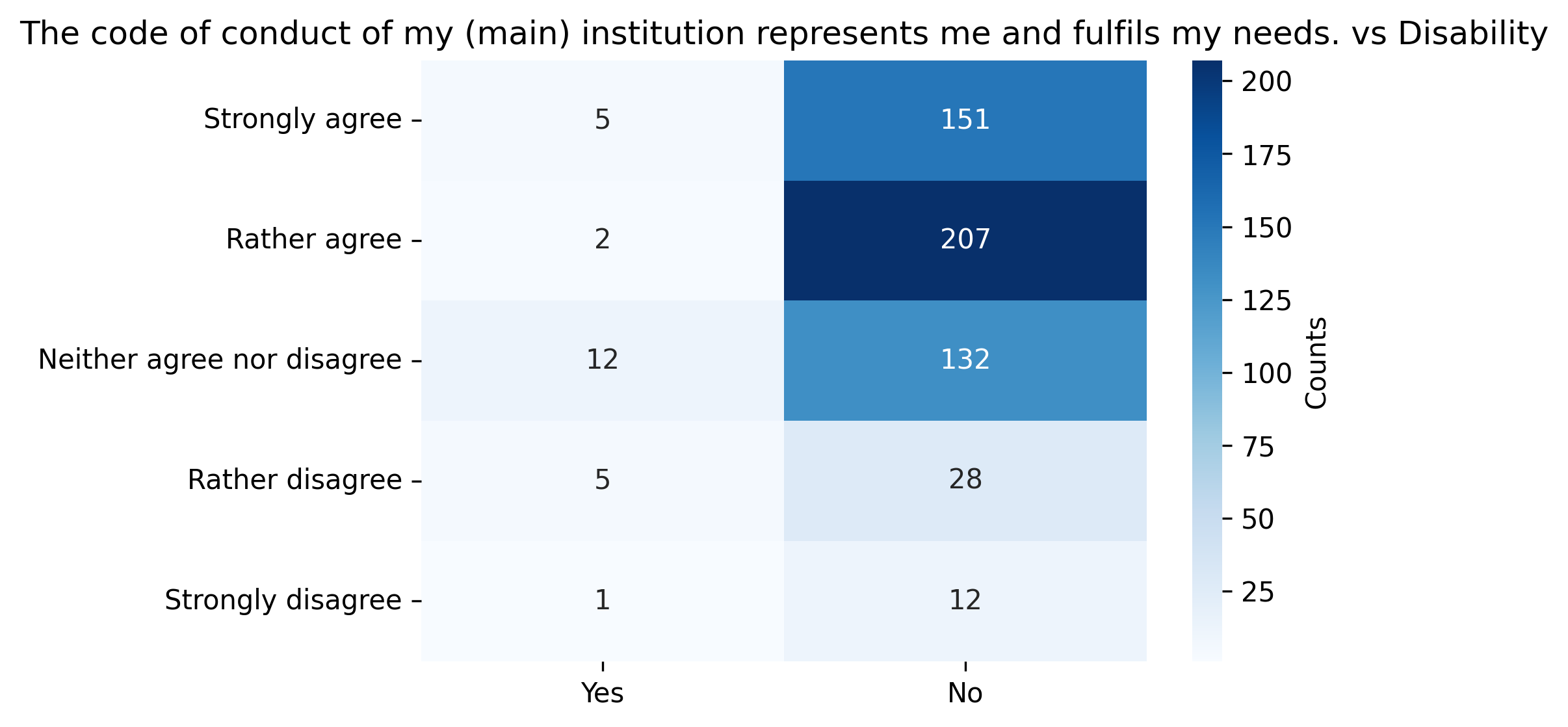Select the cell showing 151
The height and width of the screenshot is (727, 1568).
pyautogui.click(x=965, y=120)
